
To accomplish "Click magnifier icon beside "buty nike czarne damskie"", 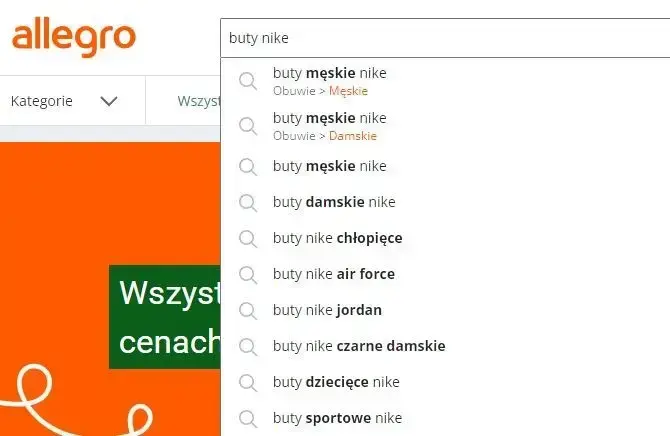I will pyautogui.click(x=247, y=346).
